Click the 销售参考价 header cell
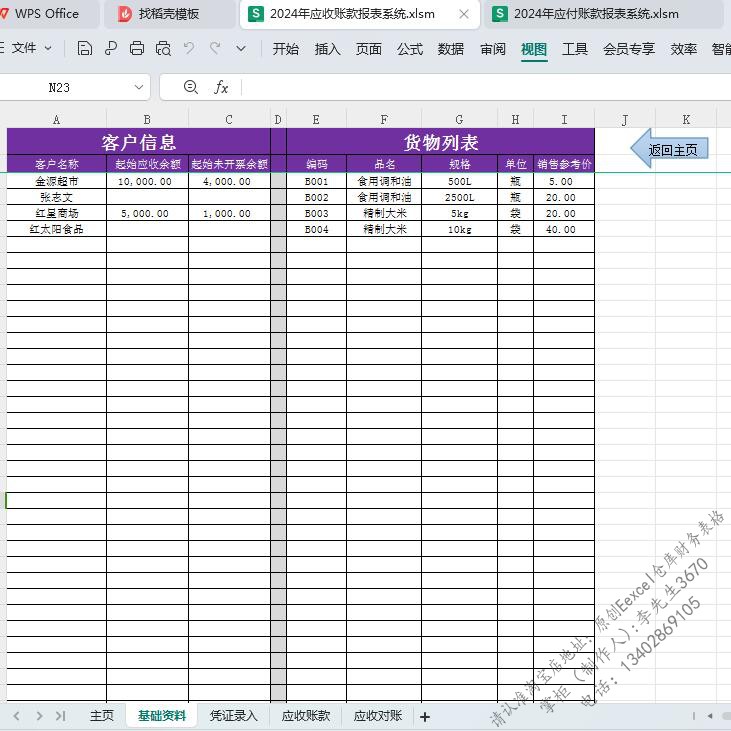 click(x=564, y=164)
